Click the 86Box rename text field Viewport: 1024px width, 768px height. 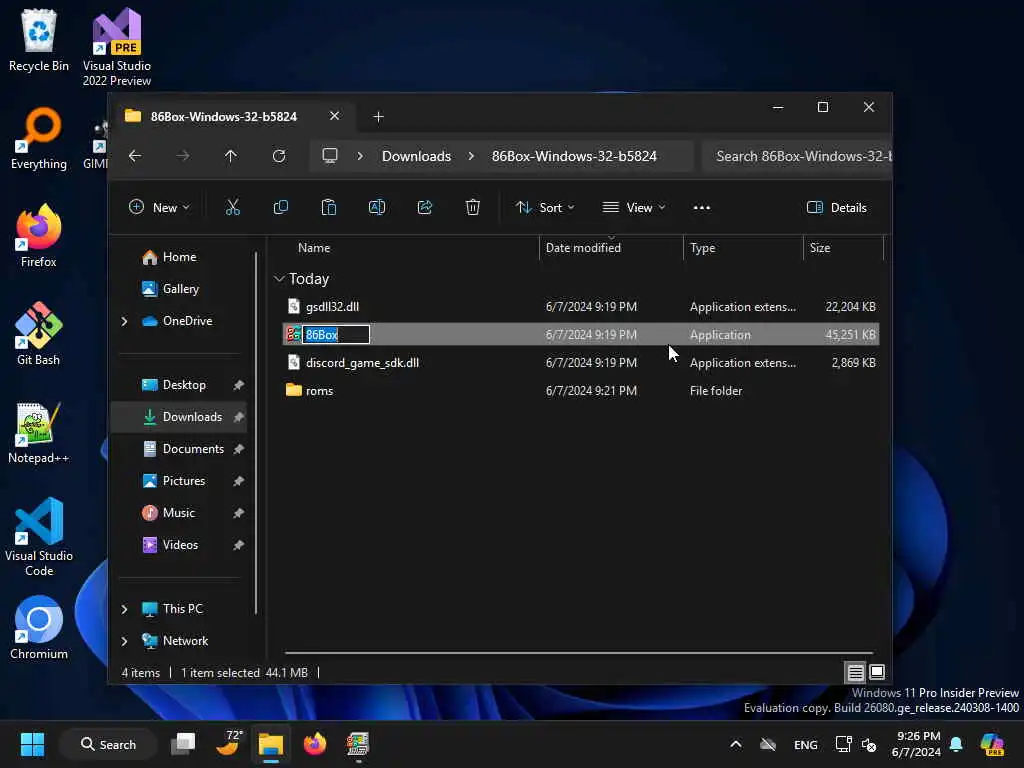click(x=336, y=334)
